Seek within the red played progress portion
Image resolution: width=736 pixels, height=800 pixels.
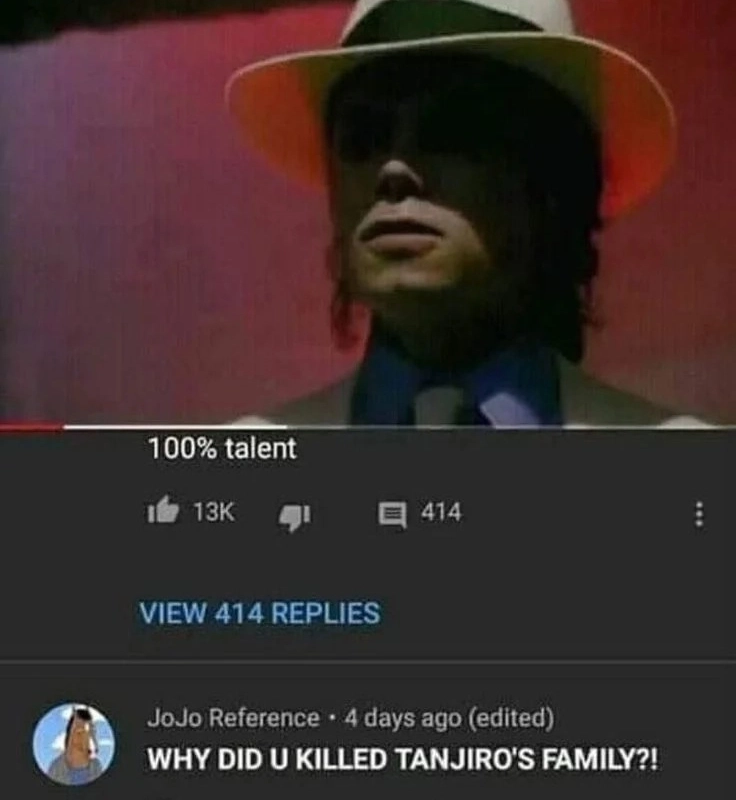32,427
